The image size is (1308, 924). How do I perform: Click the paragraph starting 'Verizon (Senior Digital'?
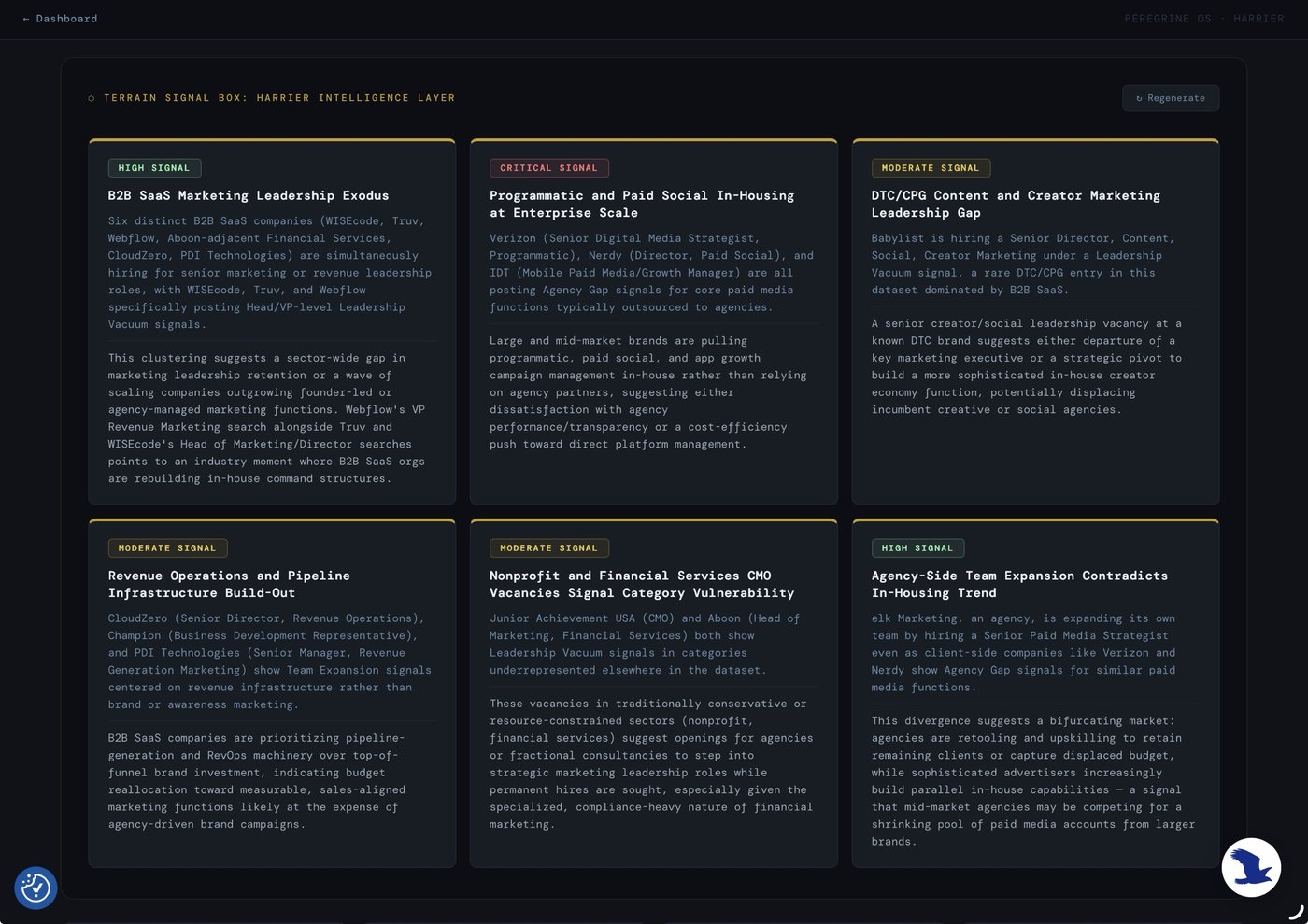point(653,273)
